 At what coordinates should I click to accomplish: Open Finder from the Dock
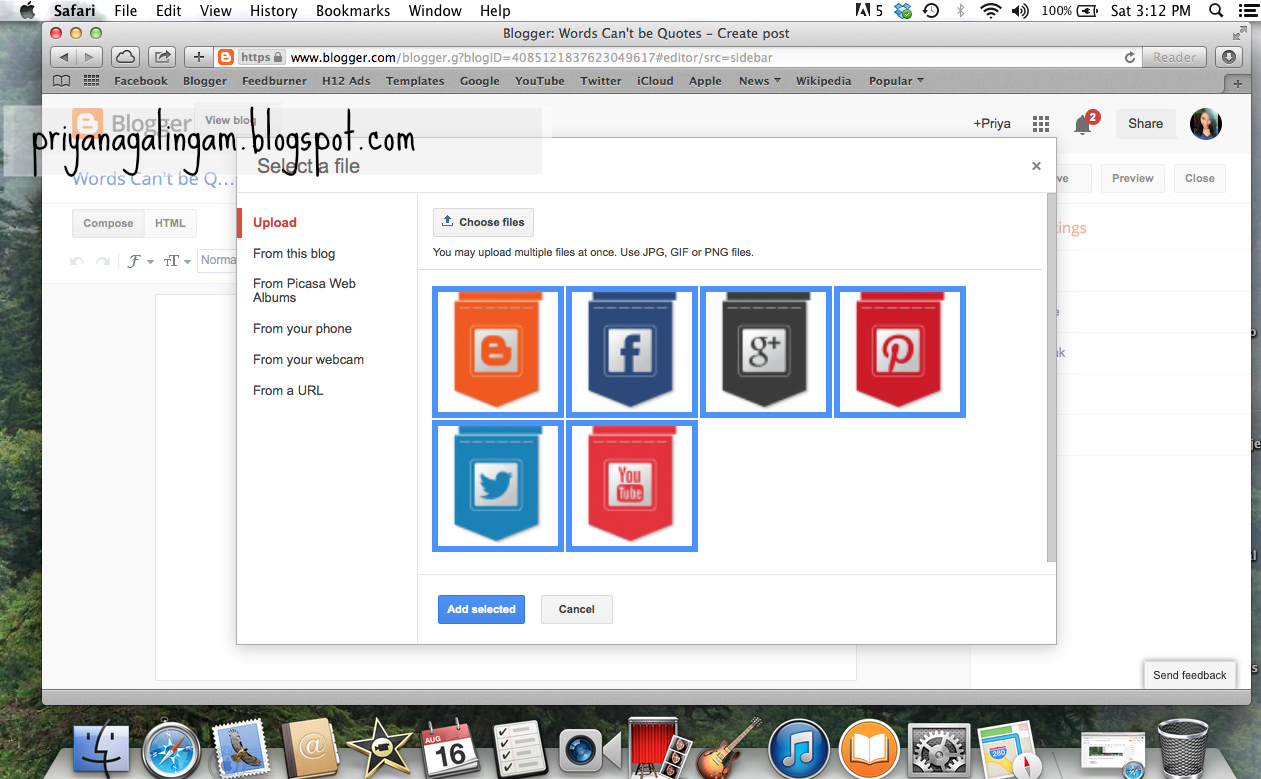click(101, 750)
